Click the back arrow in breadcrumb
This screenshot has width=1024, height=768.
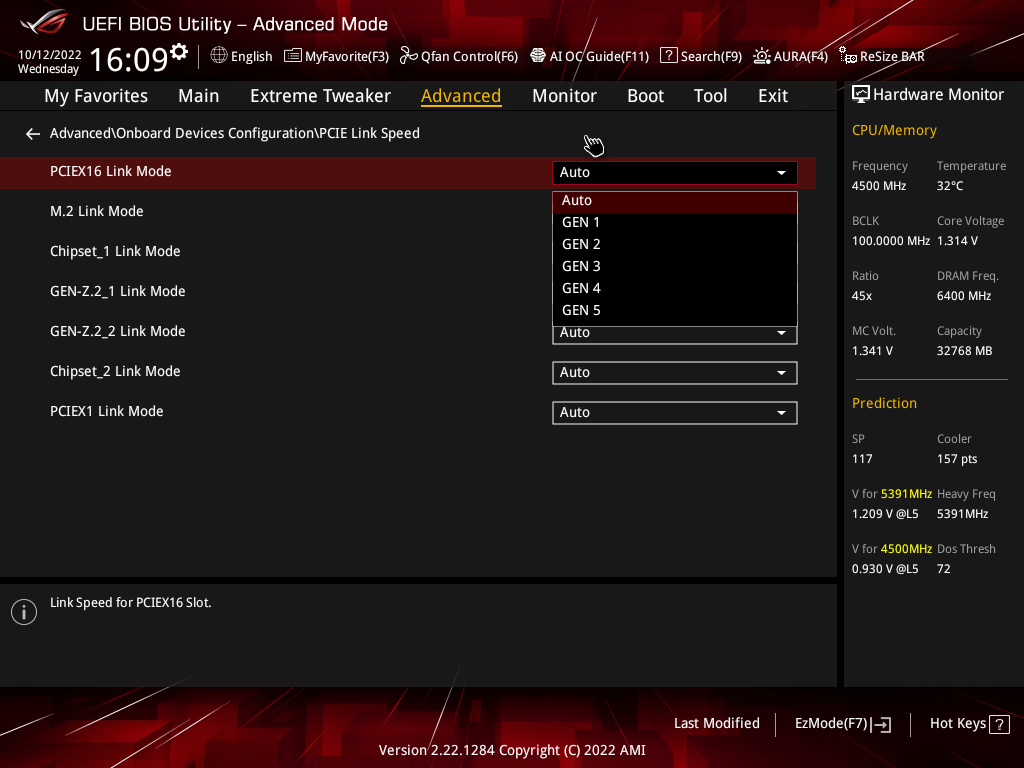pos(33,134)
